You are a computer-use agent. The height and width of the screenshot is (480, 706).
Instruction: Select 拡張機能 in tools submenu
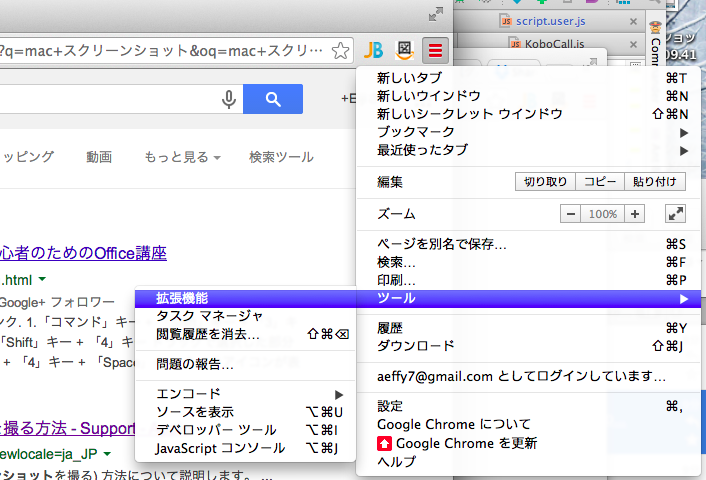click(x=245, y=299)
